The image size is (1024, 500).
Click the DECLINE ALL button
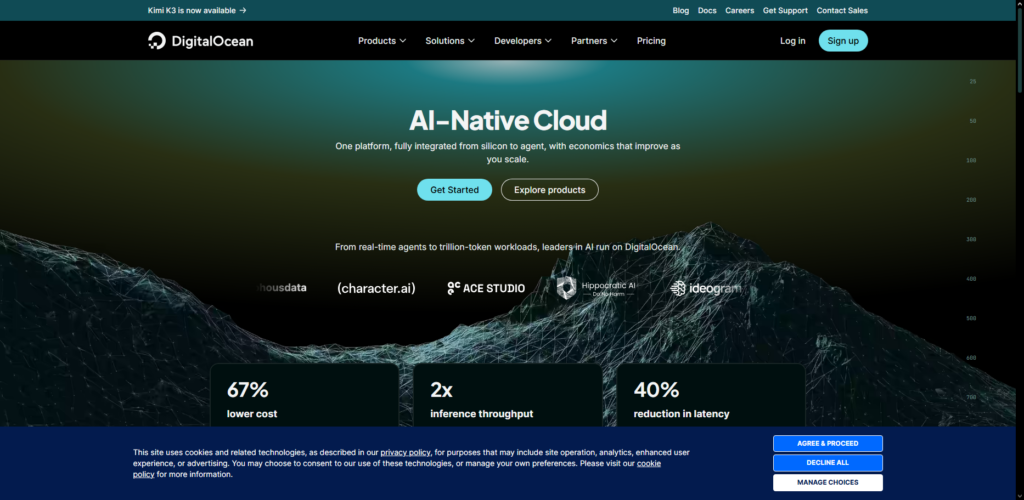pos(827,463)
